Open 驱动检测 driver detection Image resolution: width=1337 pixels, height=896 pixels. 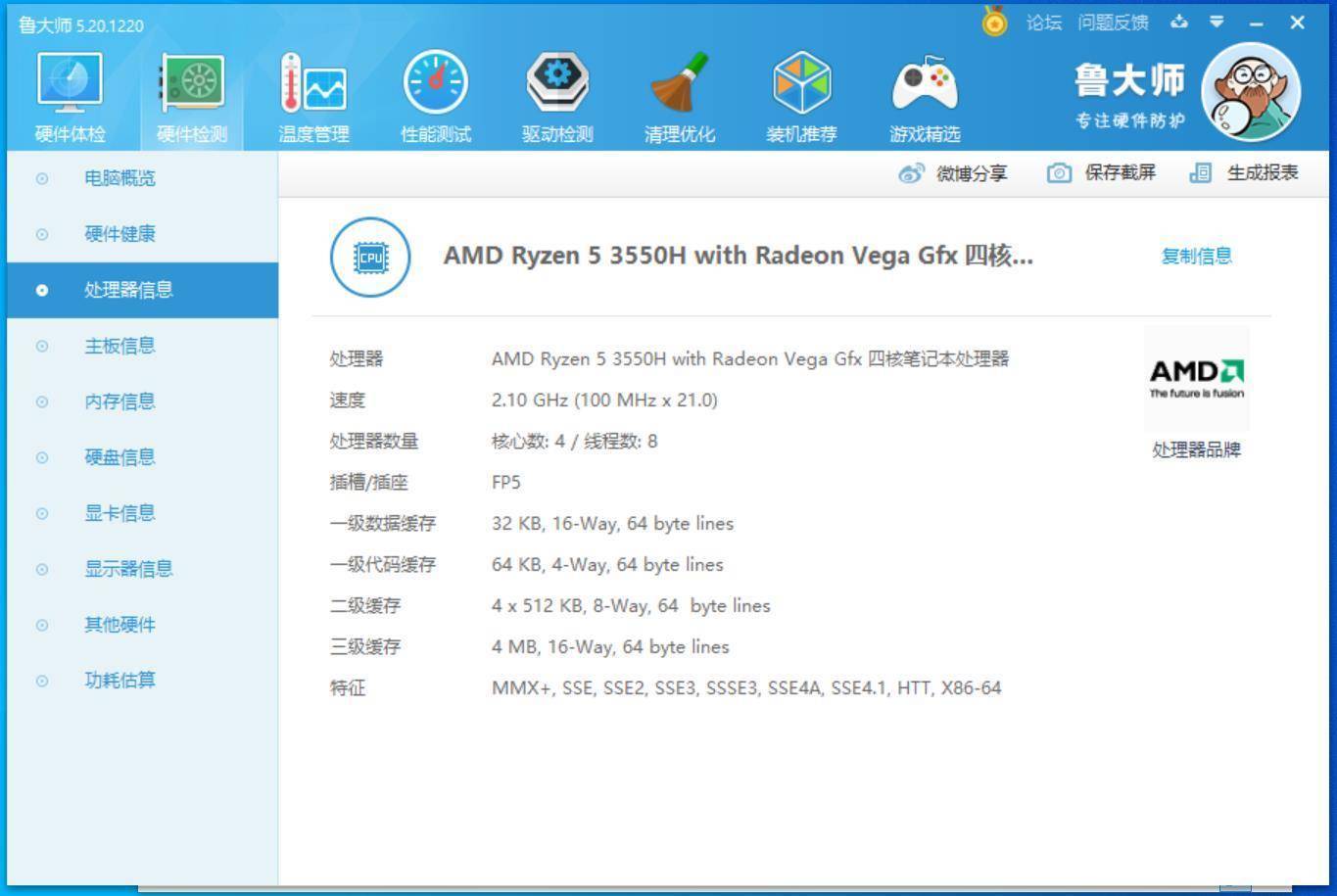pyautogui.click(x=557, y=98)
